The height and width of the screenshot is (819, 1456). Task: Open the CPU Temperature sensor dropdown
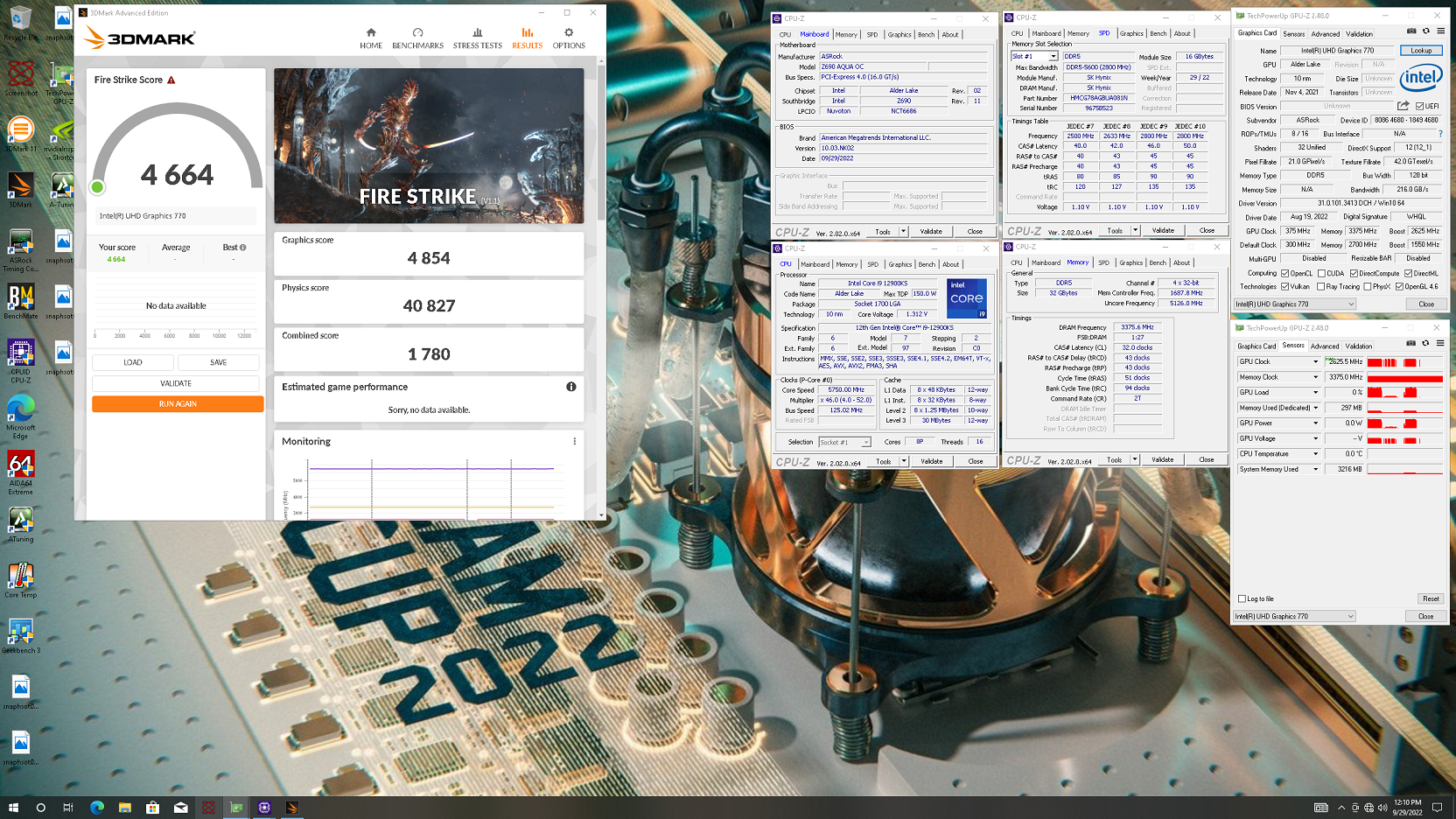(x=1314, y=453)
